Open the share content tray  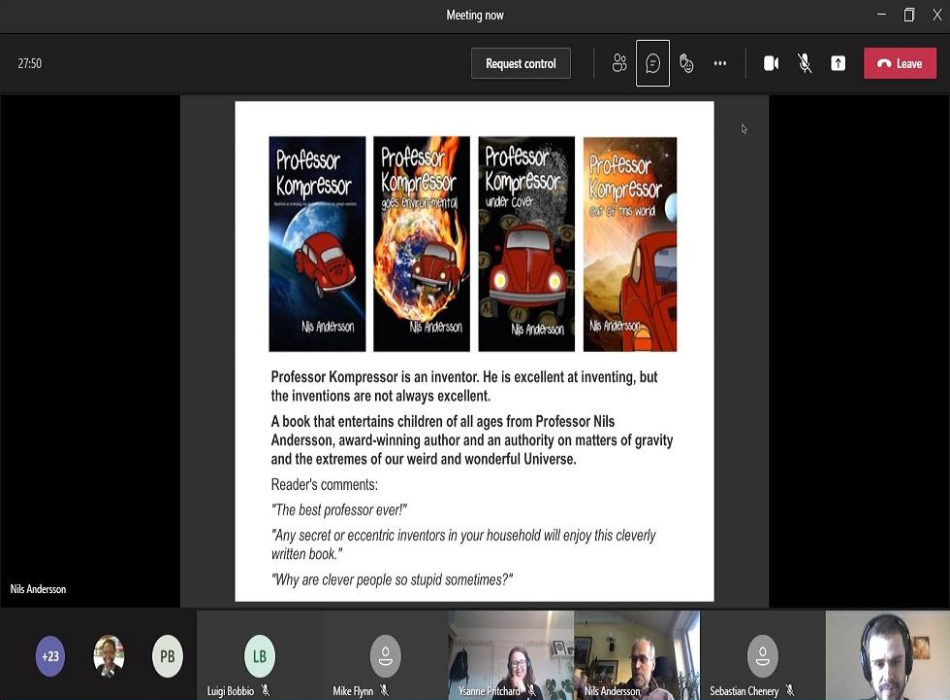pyautogui.click(x=838, y=63)
